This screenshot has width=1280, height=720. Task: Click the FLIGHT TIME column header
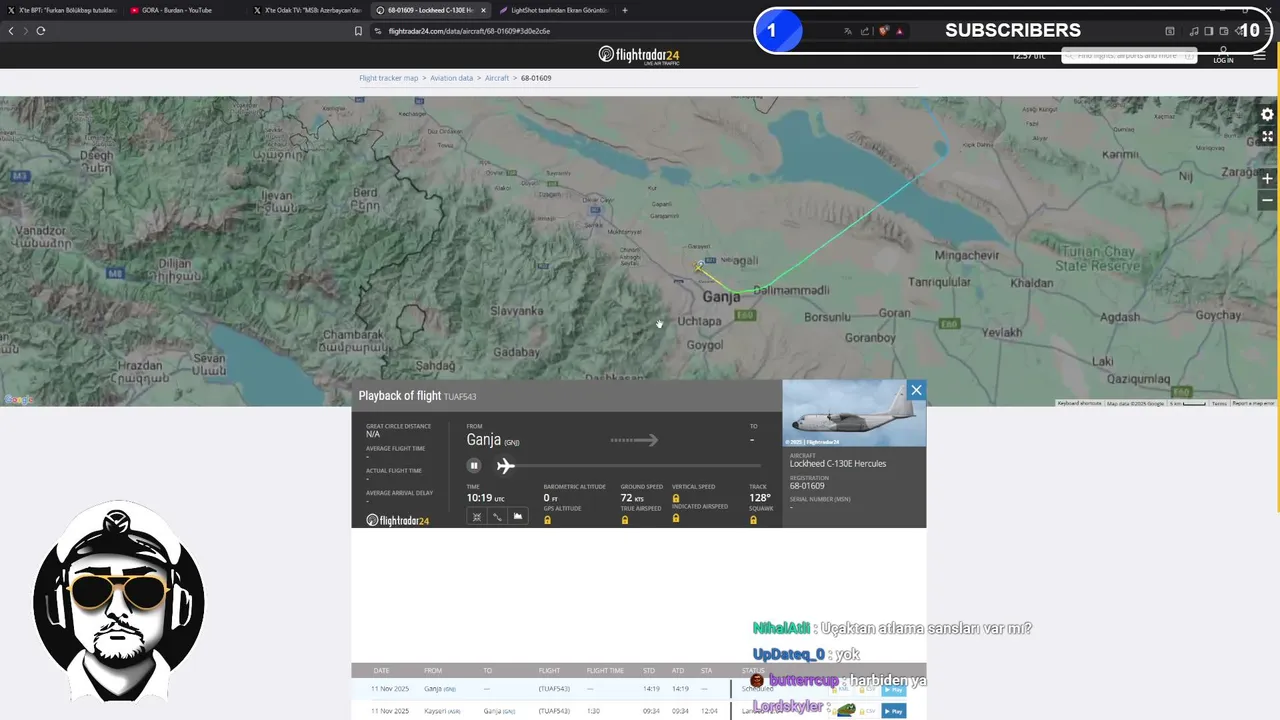click(605, 670)
